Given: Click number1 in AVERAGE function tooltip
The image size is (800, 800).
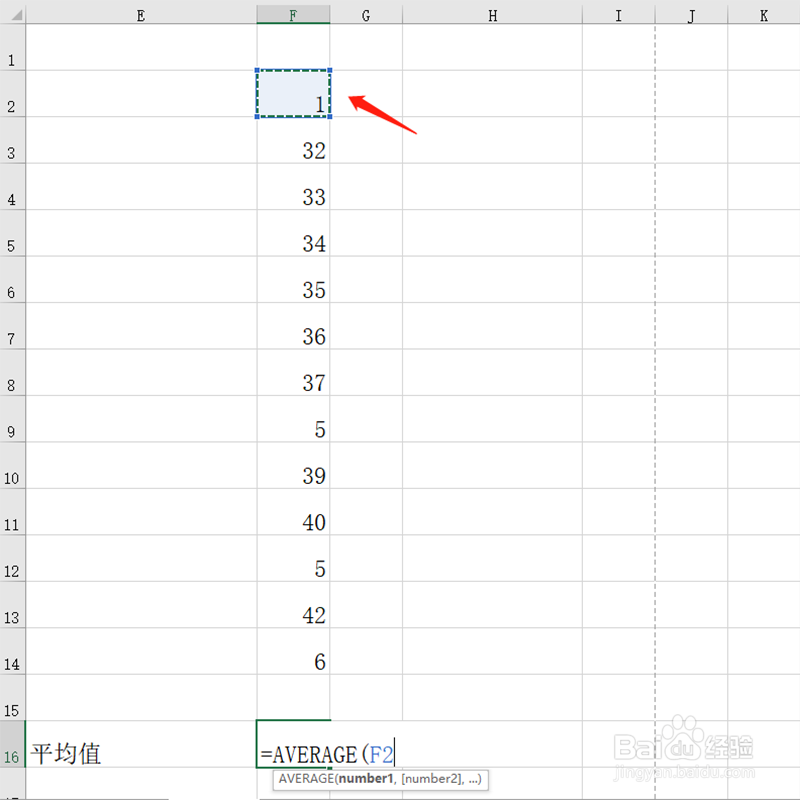Looking at the screenshot, I should click(x=366, y=779).
